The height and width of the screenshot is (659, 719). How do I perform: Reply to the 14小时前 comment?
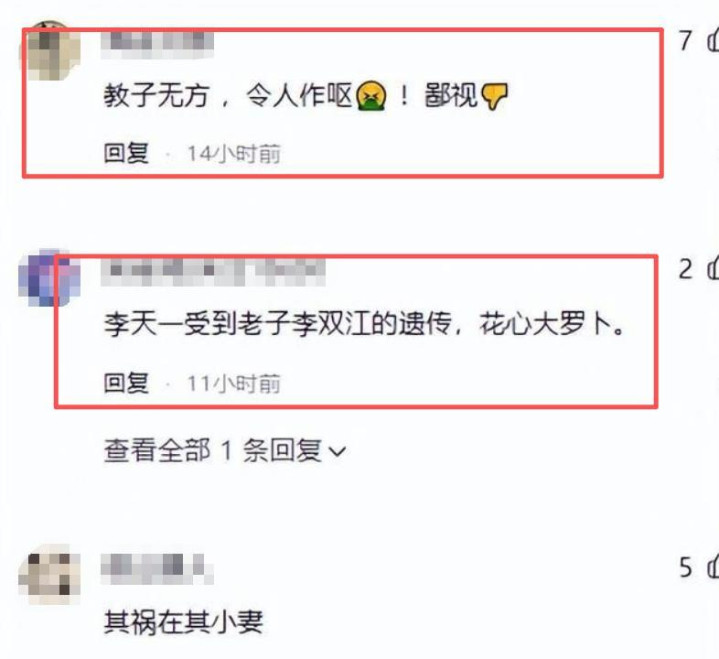[x=126, y=153]
